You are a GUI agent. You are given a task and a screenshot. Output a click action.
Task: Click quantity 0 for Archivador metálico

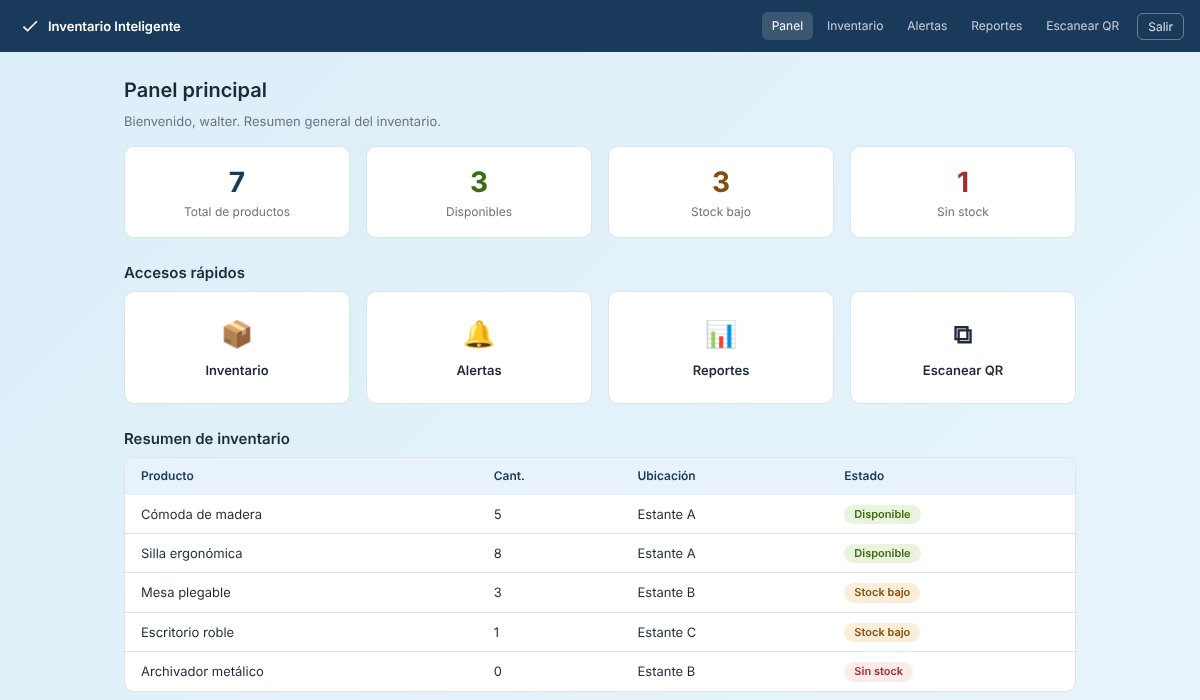498,672
